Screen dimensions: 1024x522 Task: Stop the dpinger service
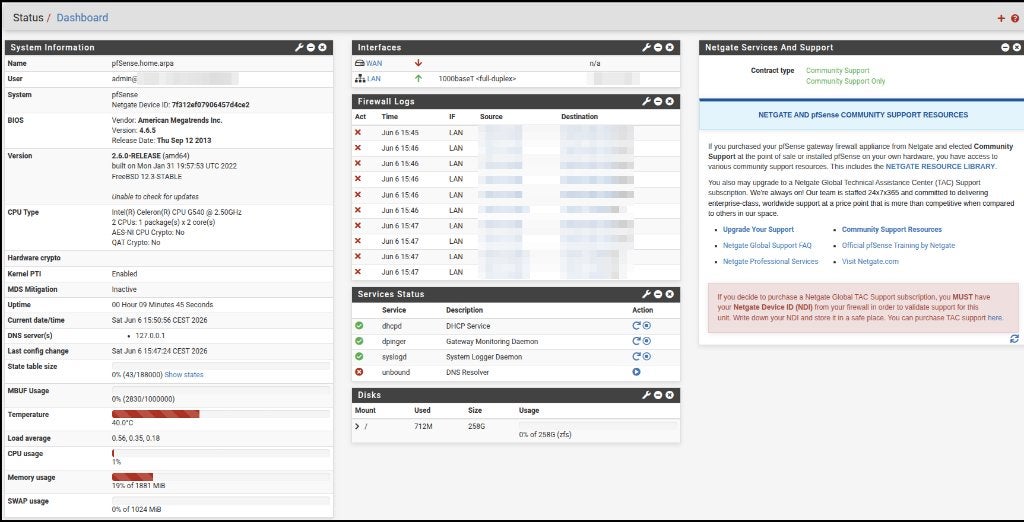(647, 341)
